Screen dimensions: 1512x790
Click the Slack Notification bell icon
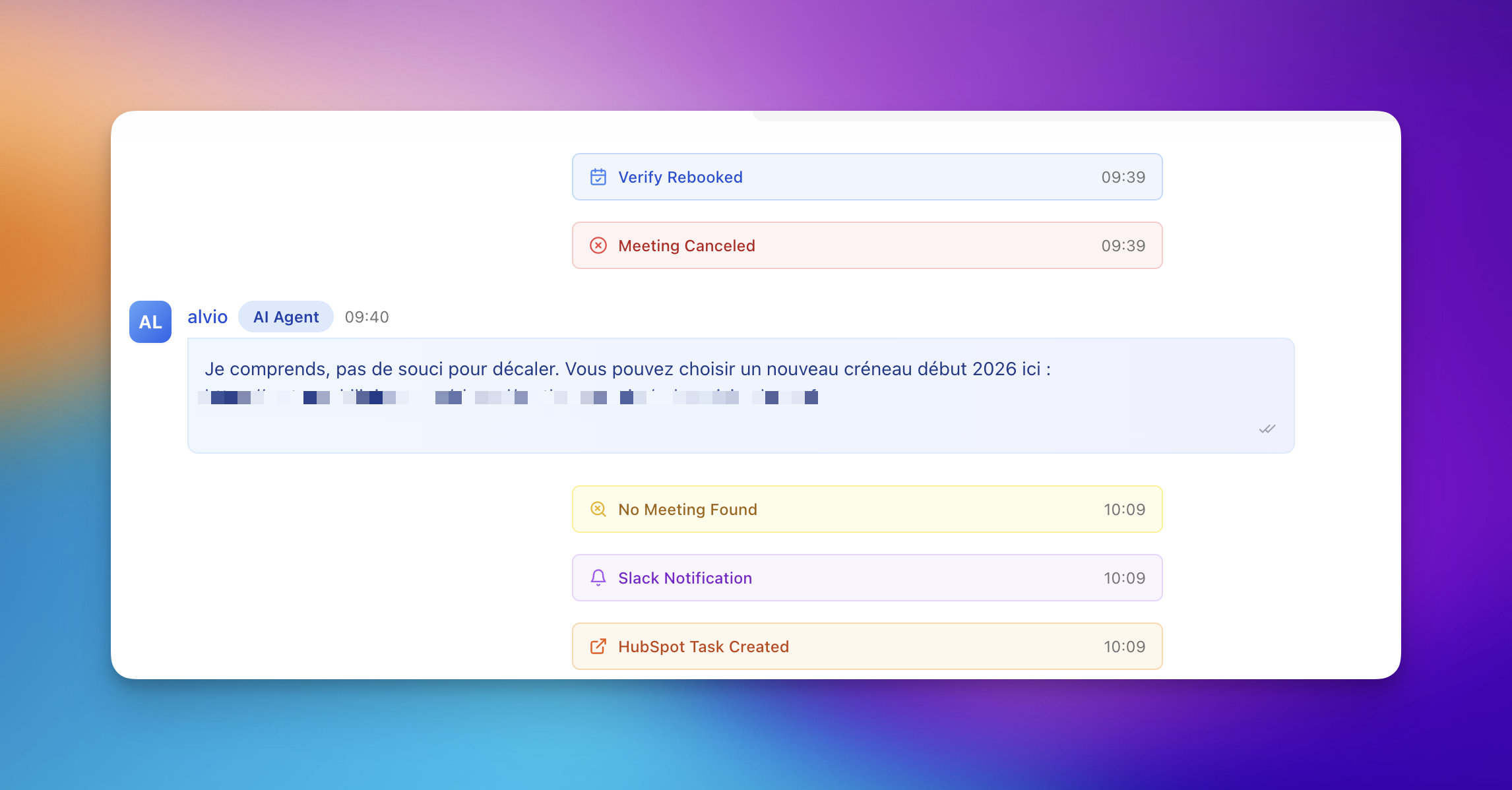(598, 578)
